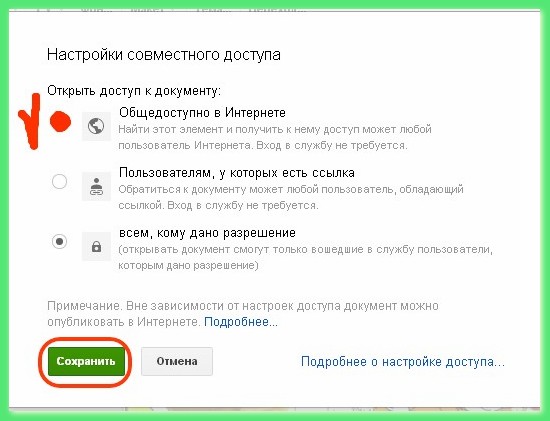Screen dimensions: 550x421
Task: Click description 'открывать документ смогут только вошедшие'
Action: click(306, 257)
